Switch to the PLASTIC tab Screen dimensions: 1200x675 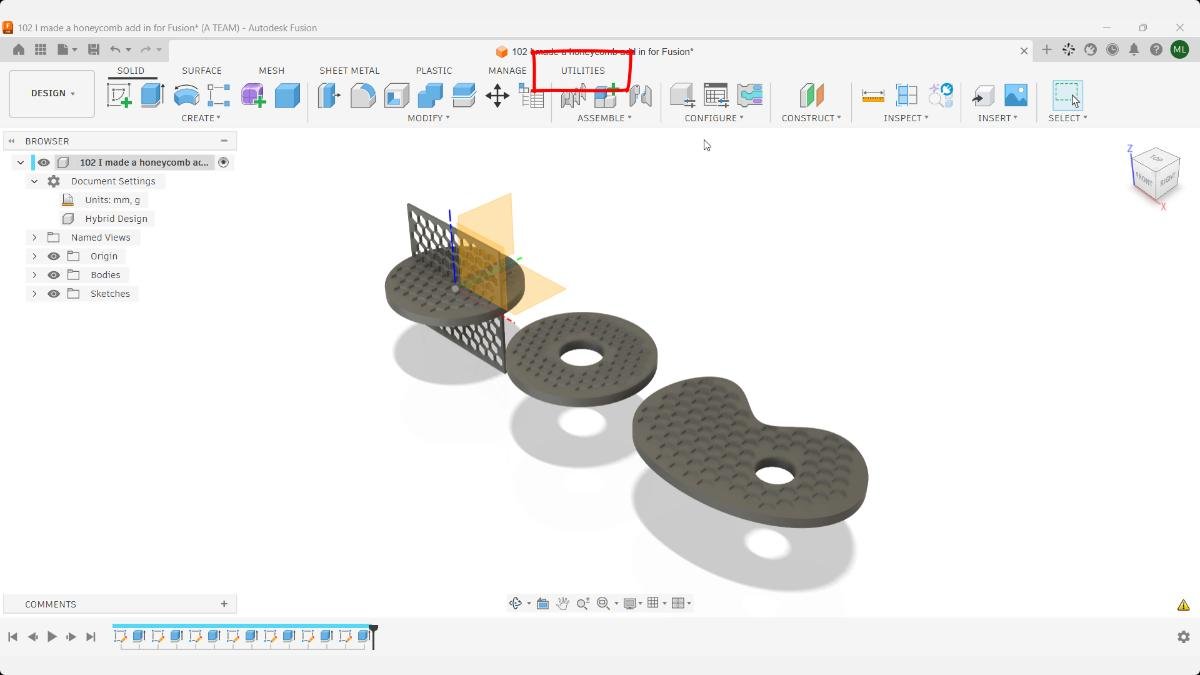coord(434,71)
